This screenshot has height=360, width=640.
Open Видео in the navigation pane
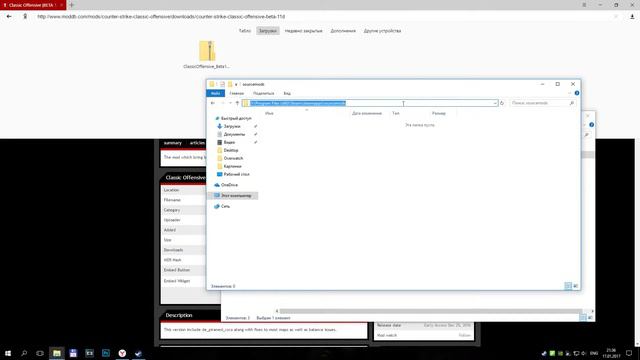point(229,142)
